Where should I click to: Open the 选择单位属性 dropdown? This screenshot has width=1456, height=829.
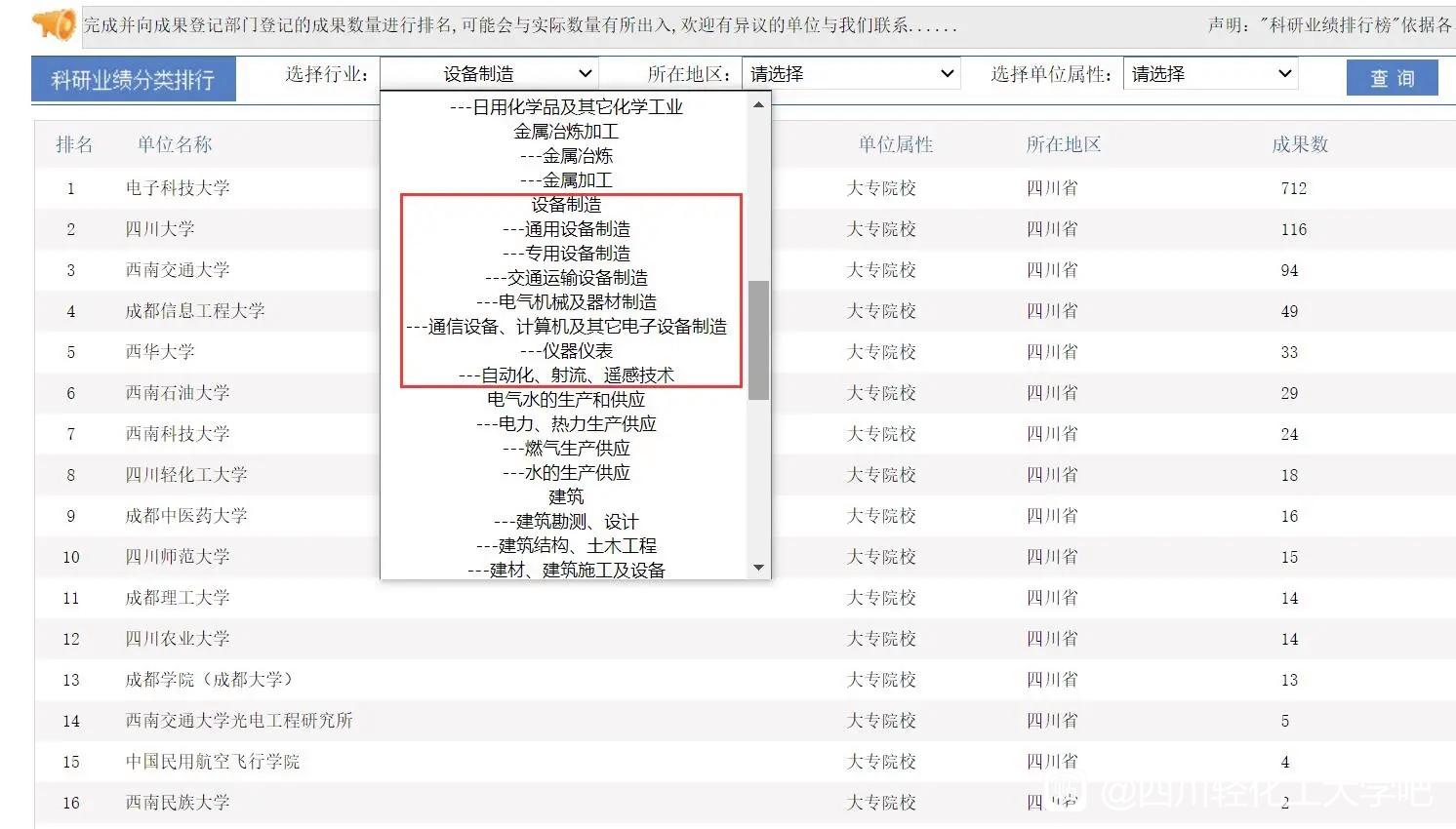tap(1210, 74)
